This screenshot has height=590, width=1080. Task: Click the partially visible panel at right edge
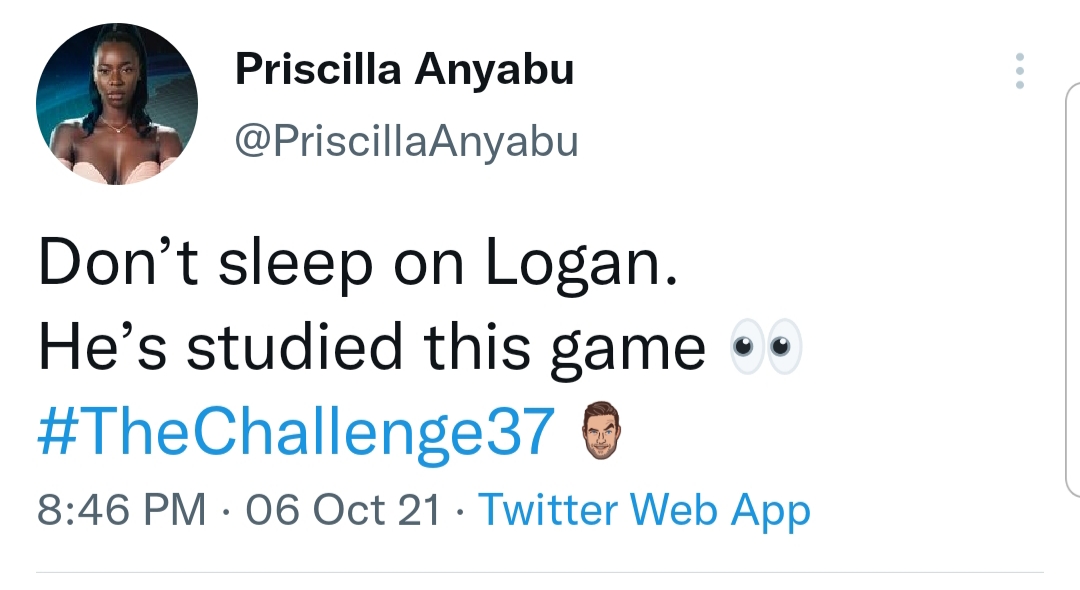click(x=1072, y=289)
